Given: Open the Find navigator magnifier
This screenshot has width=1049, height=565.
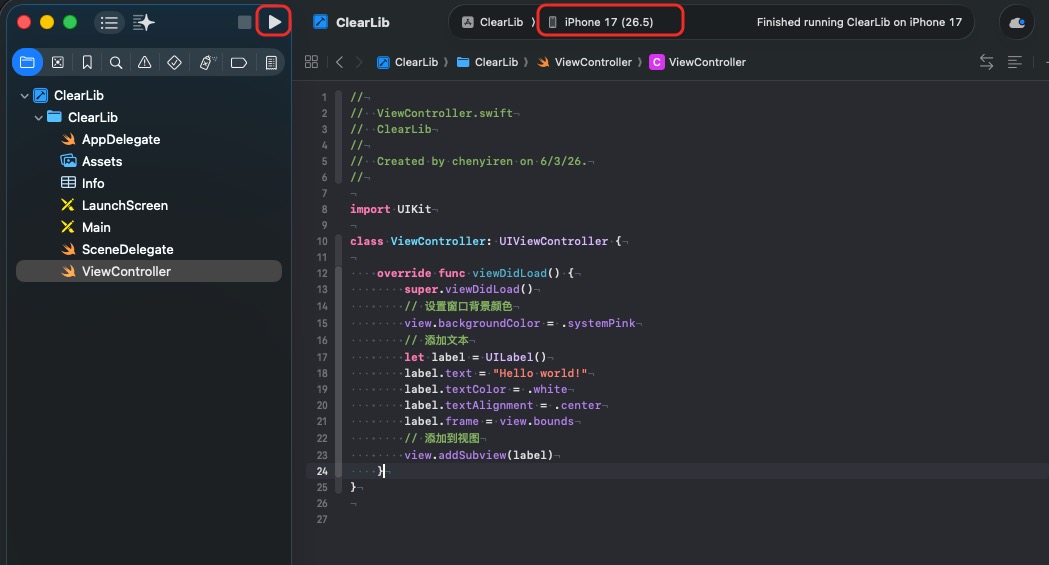Looking at the screenshot, I should [x=116, y=62].
